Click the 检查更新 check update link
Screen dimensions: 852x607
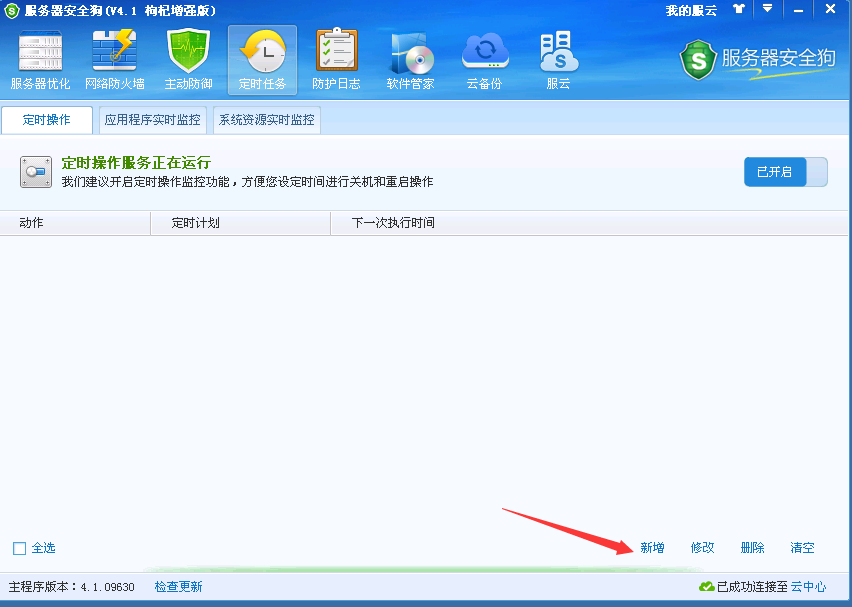pos(178,587)
